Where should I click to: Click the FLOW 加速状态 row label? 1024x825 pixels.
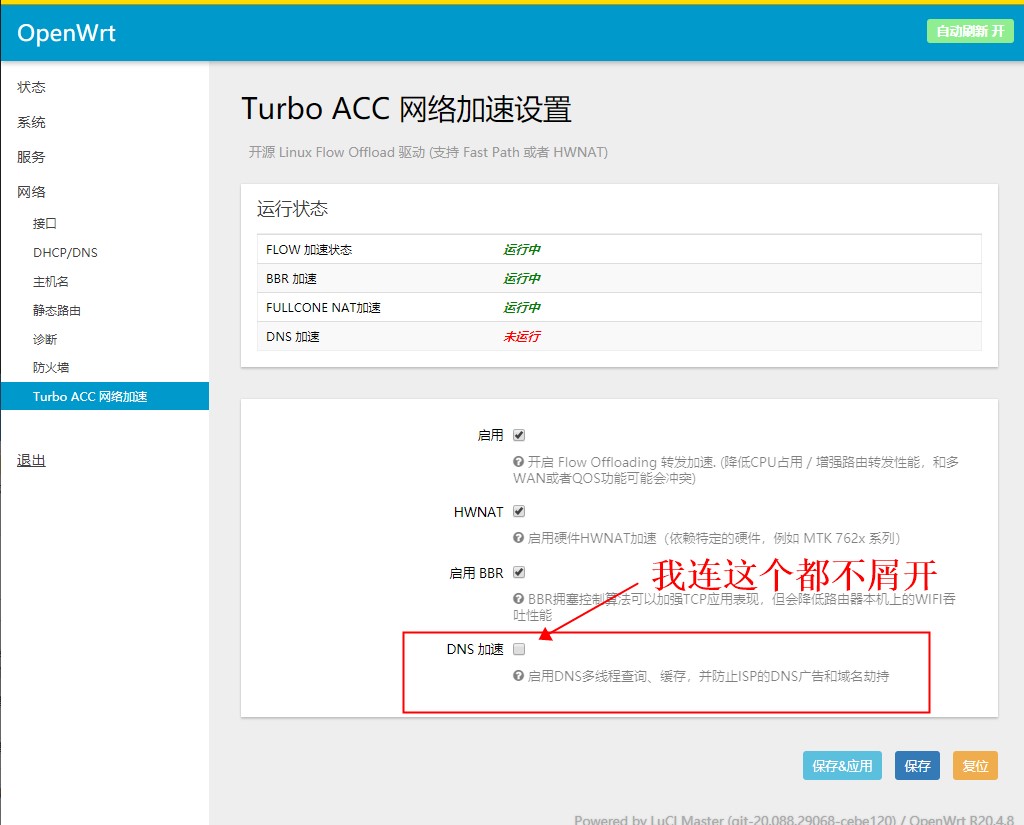[x=309, y=250]
